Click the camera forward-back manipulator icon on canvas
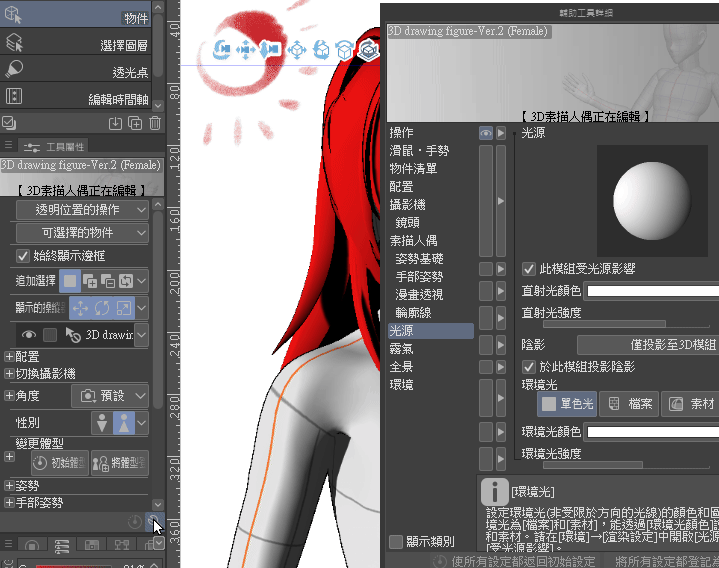Viewport: 719px width, 568px height. point(270,50)
